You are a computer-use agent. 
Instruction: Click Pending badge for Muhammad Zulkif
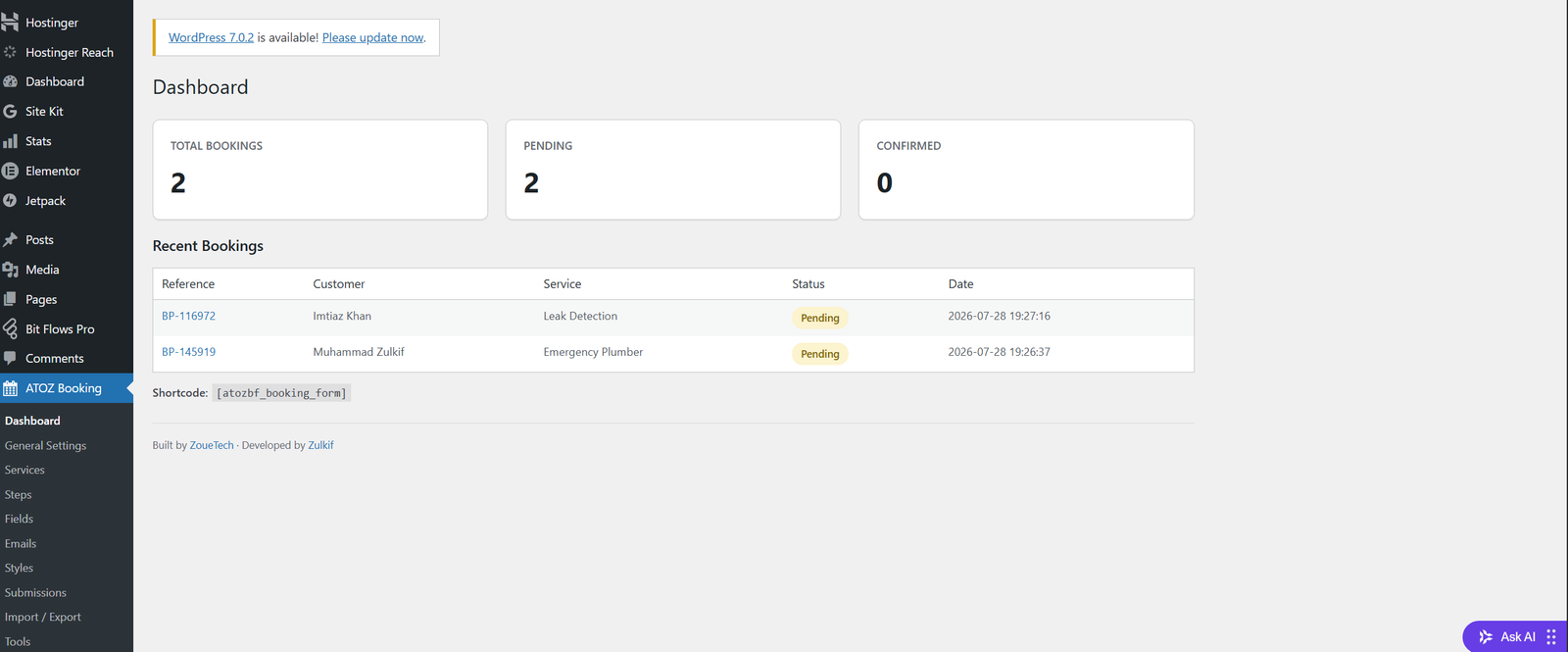(820, 354)
